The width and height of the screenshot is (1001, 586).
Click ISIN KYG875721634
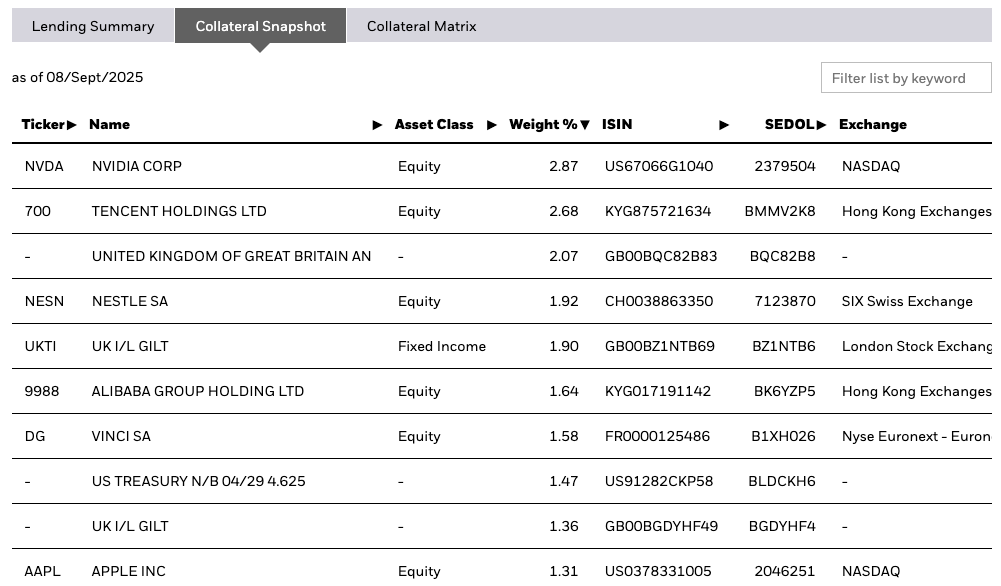pyautogui.click(x=658, y=211)
